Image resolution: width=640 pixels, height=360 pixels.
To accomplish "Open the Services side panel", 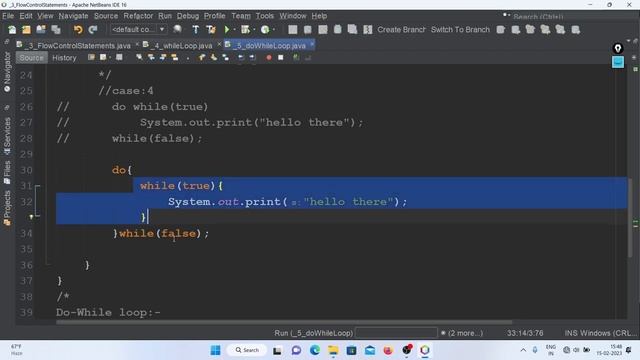I will click(x=7, y=135).
